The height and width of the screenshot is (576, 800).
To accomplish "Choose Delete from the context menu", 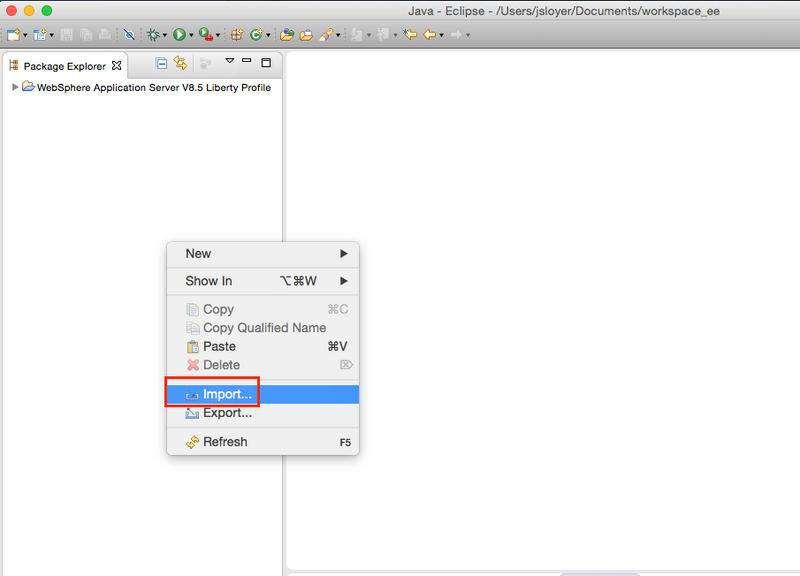I will (x=263, y=365).
